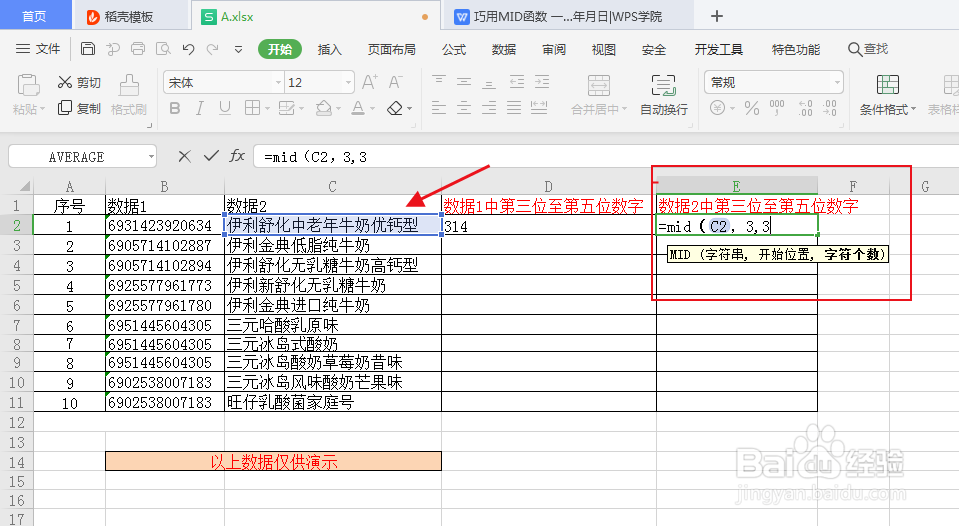Apply thousands separator format
The height and width of the screenshot is (526, 959).
tap(777, 109)
